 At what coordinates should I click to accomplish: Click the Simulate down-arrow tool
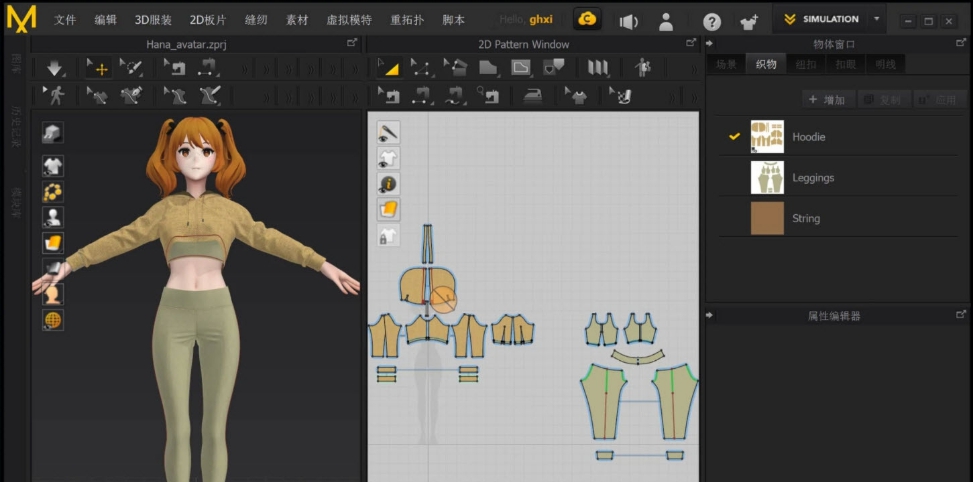[x=54, y=68]
